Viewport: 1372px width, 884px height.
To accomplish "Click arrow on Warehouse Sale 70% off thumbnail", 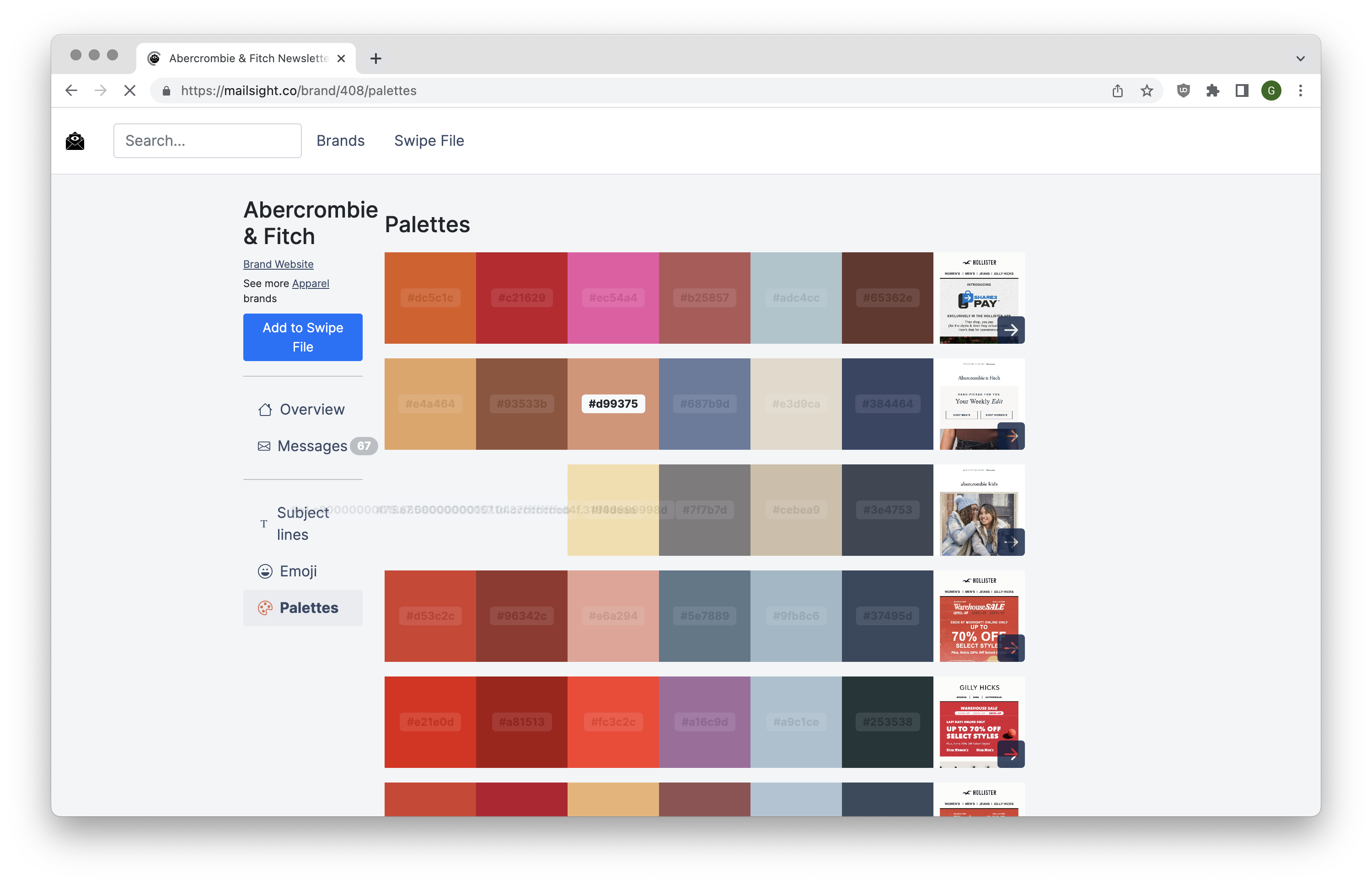I will 1011,648.
